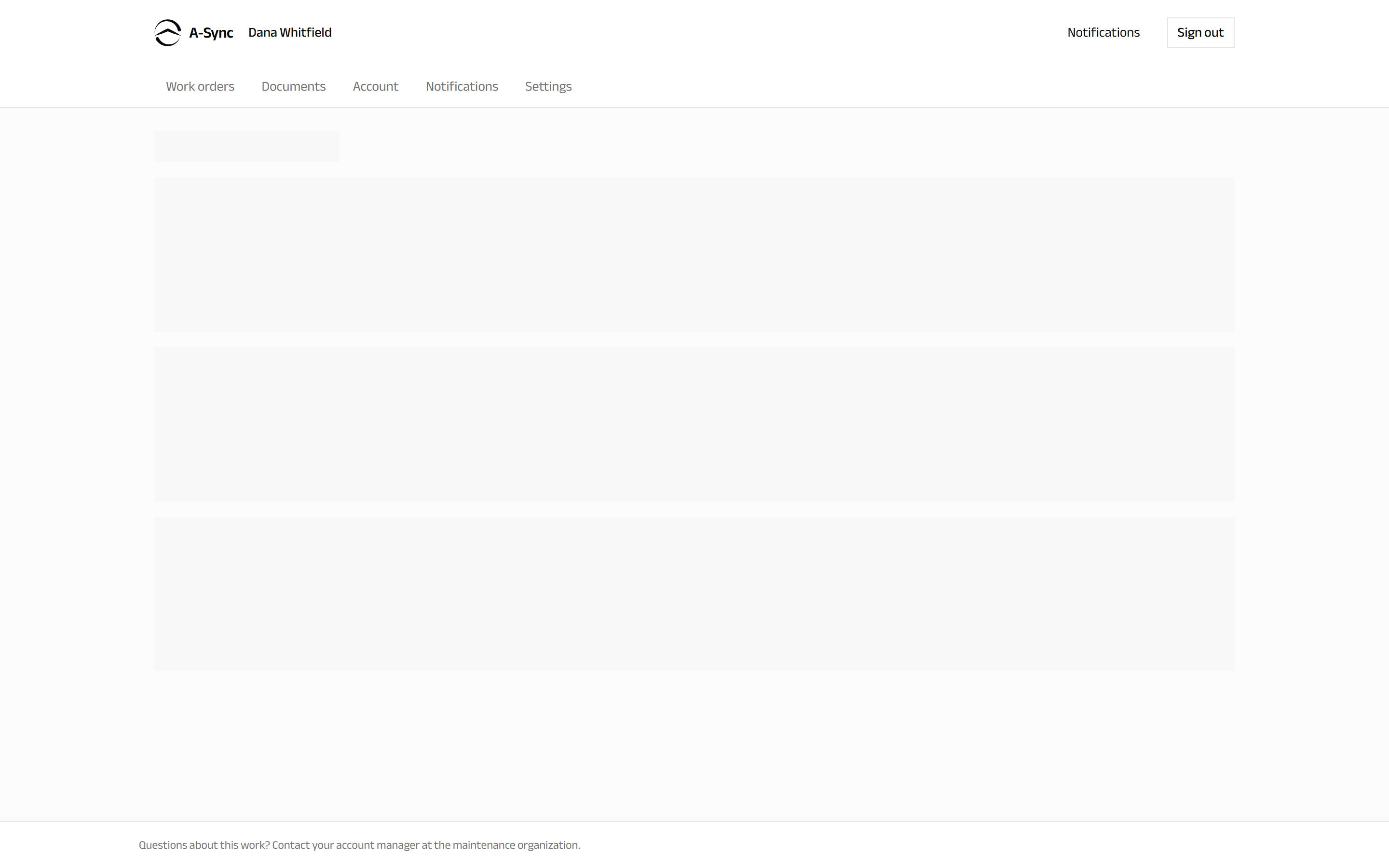The image size is (1389, 868).
Task: Select Notifications tab in navigation bar
Action: pos(462,86)
